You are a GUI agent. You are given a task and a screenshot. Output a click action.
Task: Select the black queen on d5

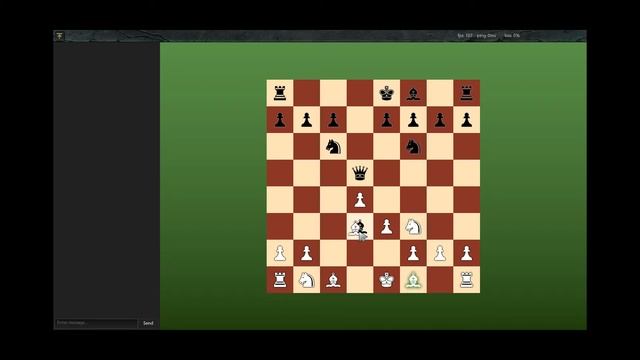(x=360, y=173)
